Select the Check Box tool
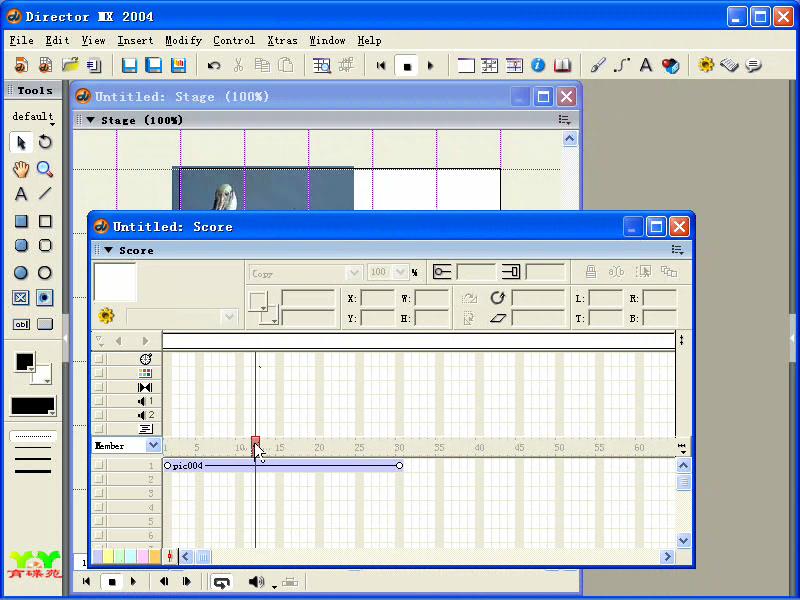800x600 pixels. point(21,297)
